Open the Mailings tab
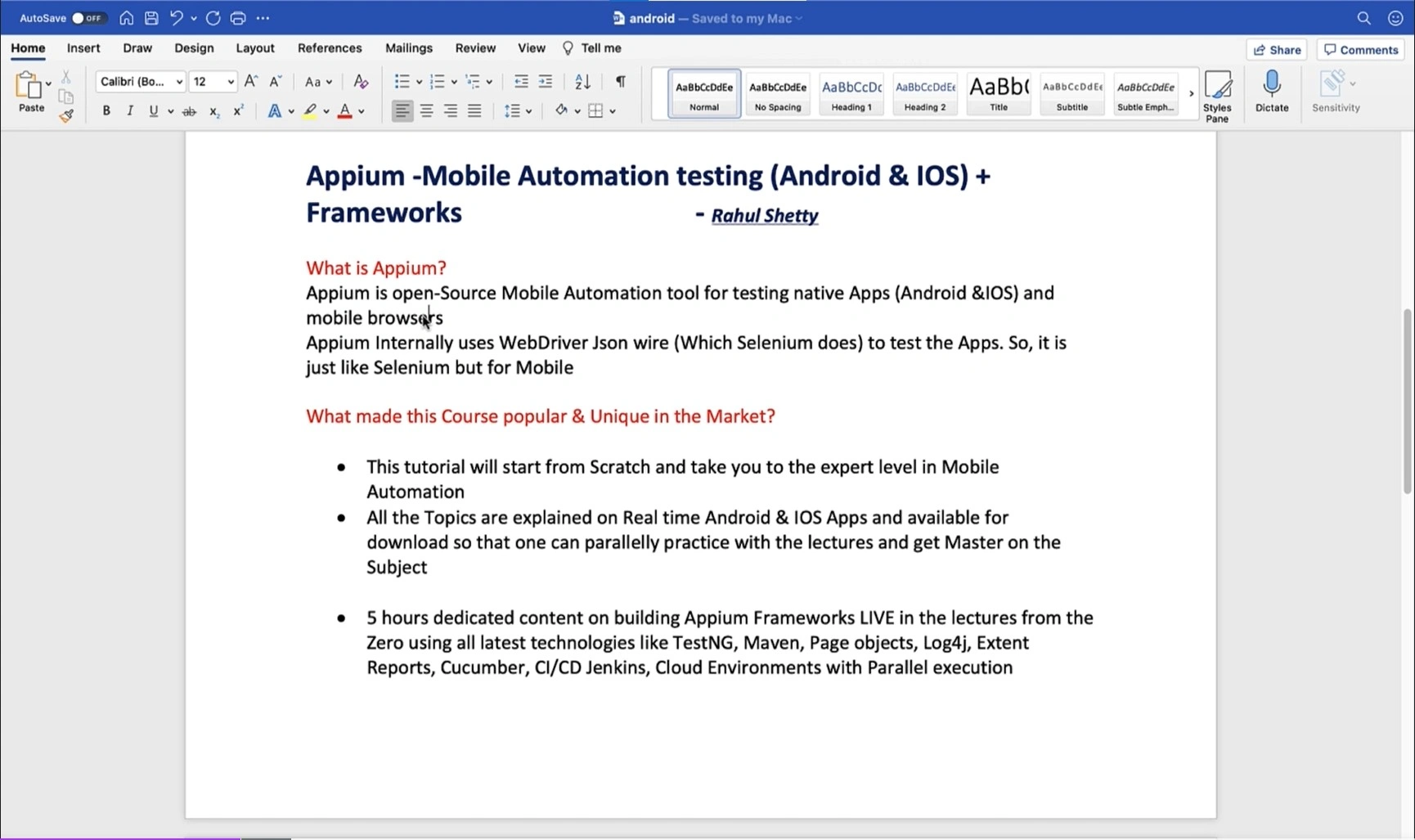1415x840 pixels. coord(409,48)
